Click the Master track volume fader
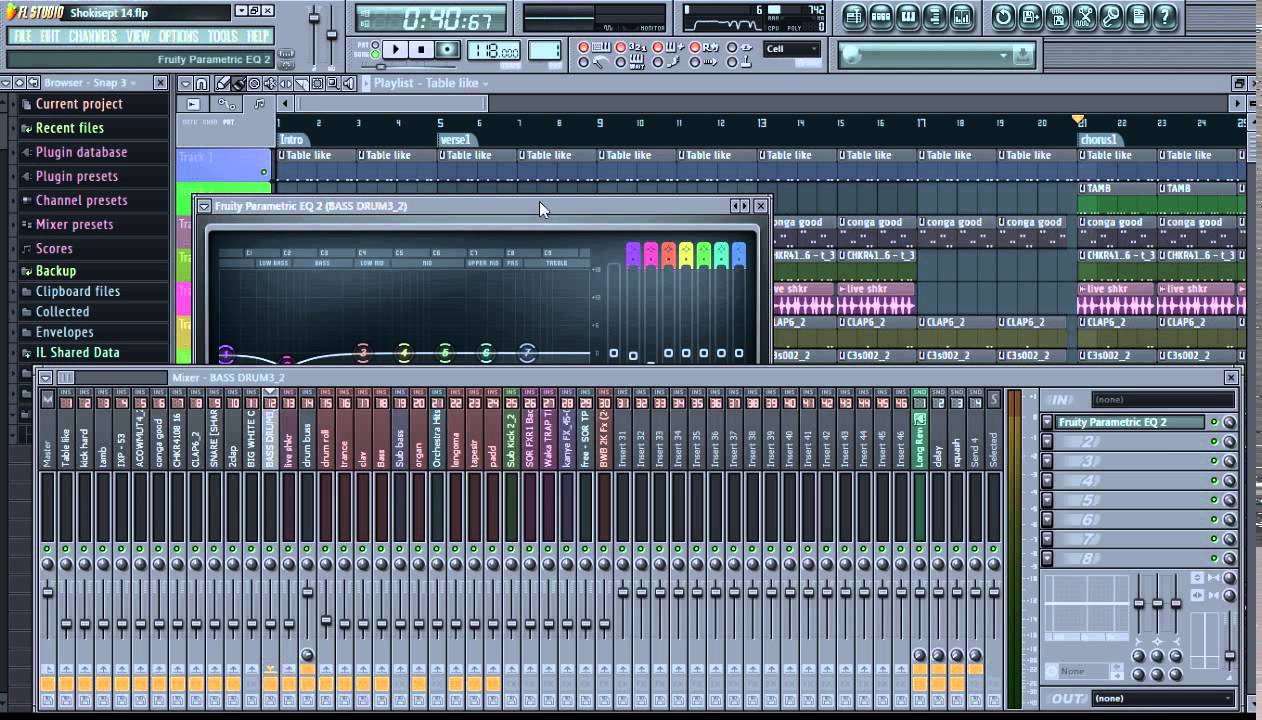 [47, 593]
